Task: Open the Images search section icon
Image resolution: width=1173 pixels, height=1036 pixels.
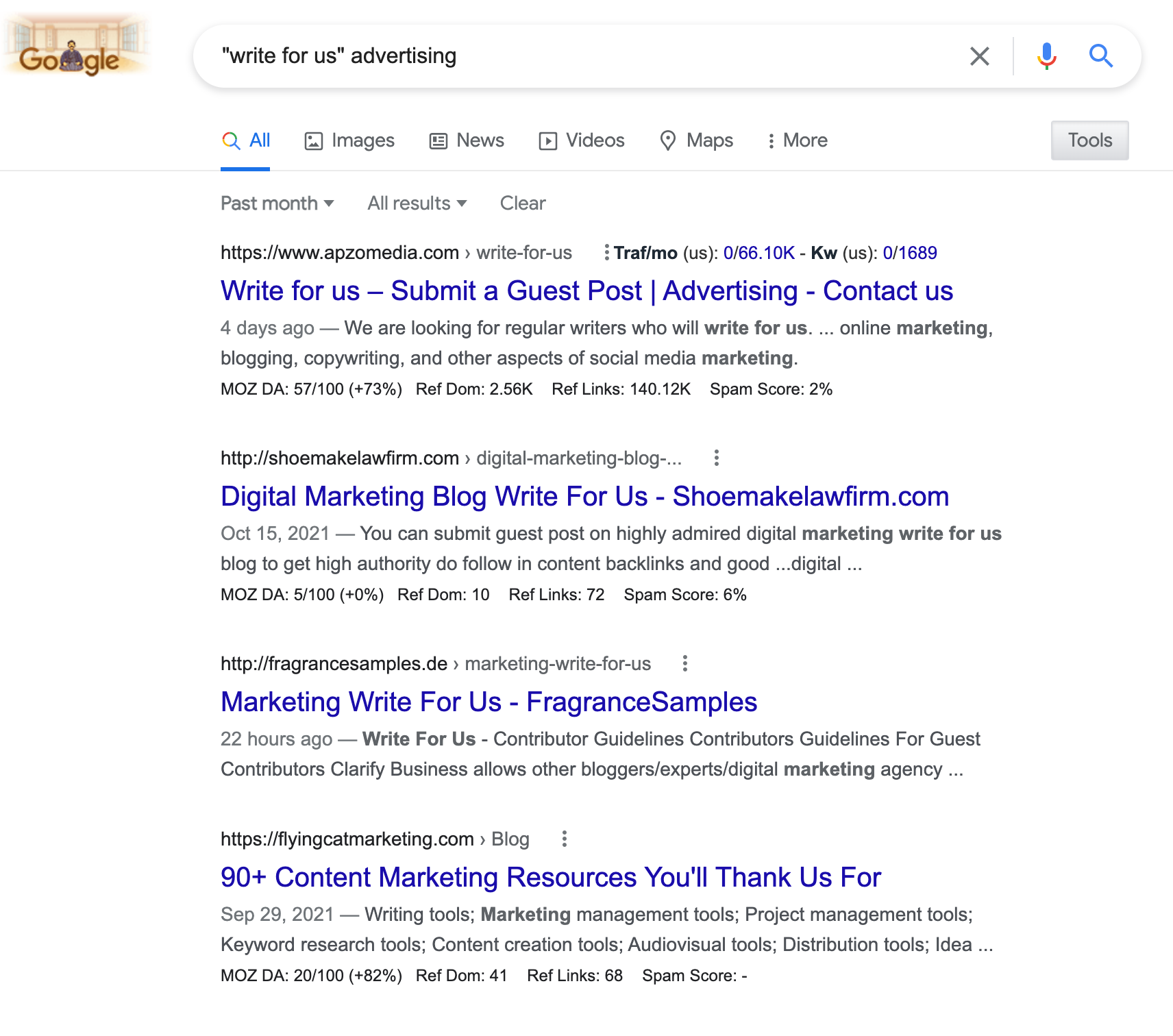Action: click(x=314, y=140)
